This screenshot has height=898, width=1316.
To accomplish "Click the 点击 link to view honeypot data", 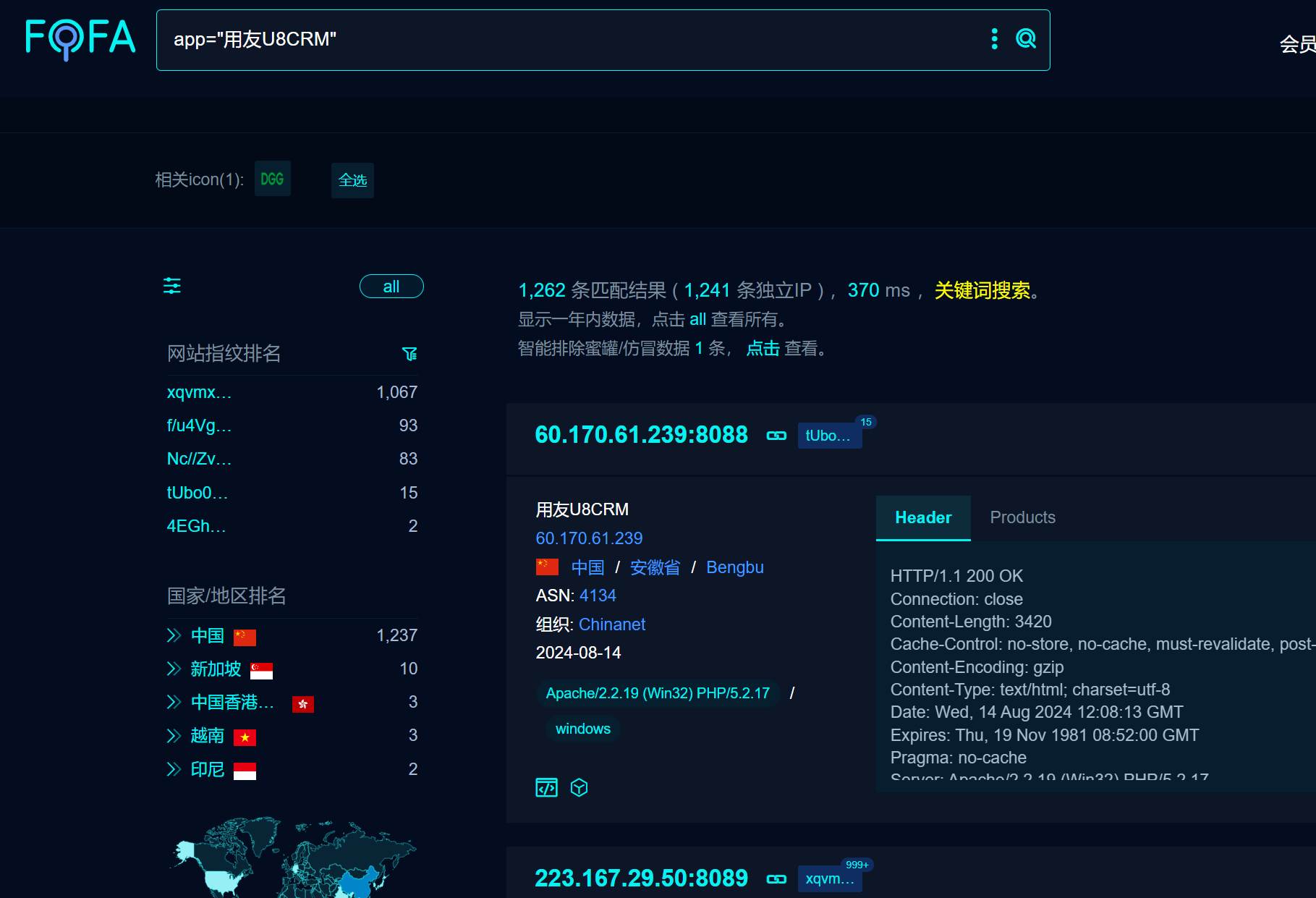I will [763, 349].
